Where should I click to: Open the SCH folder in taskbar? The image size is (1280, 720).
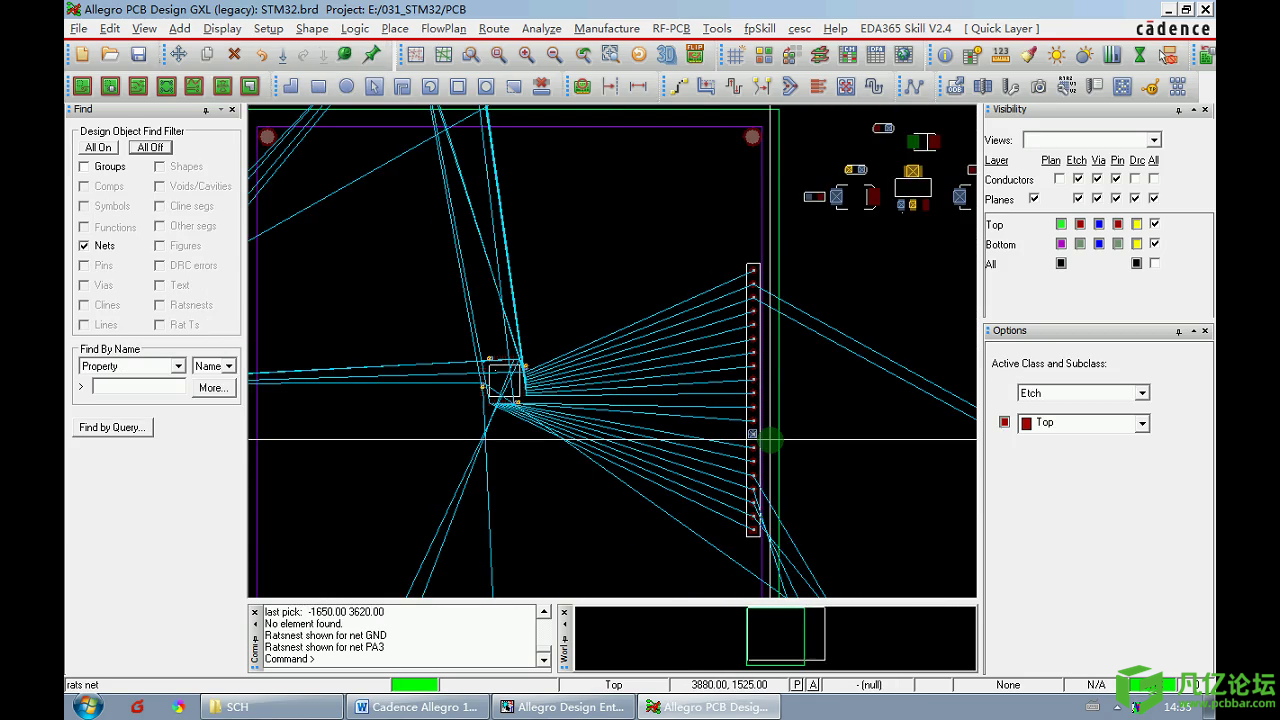click(272, 707)
